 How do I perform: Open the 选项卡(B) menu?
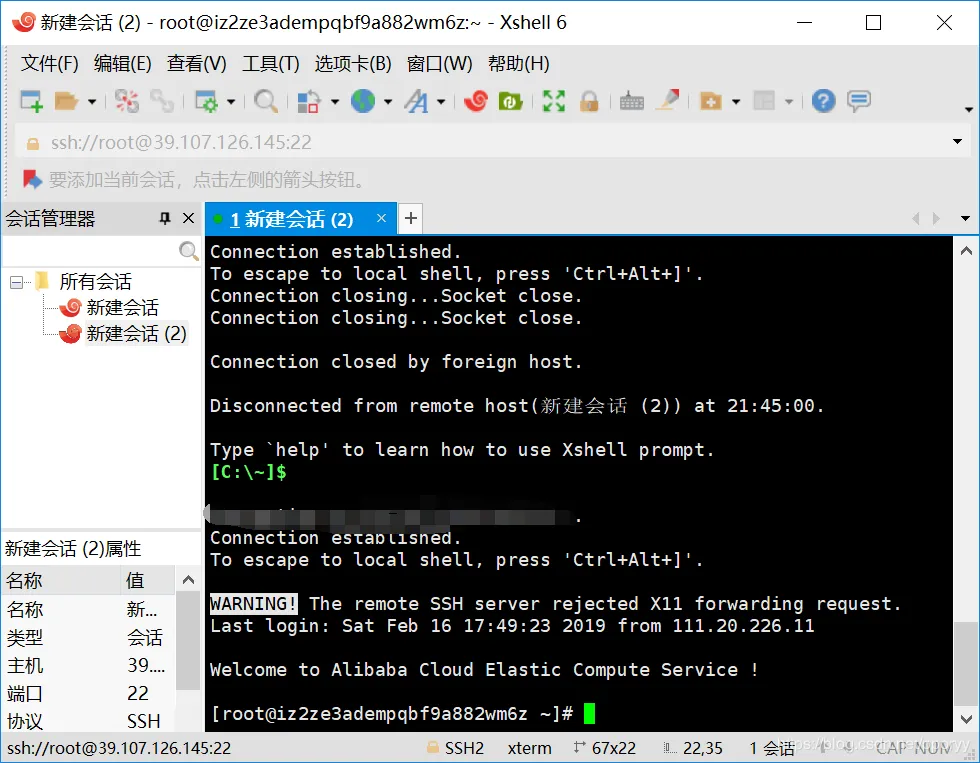point(352,64)
